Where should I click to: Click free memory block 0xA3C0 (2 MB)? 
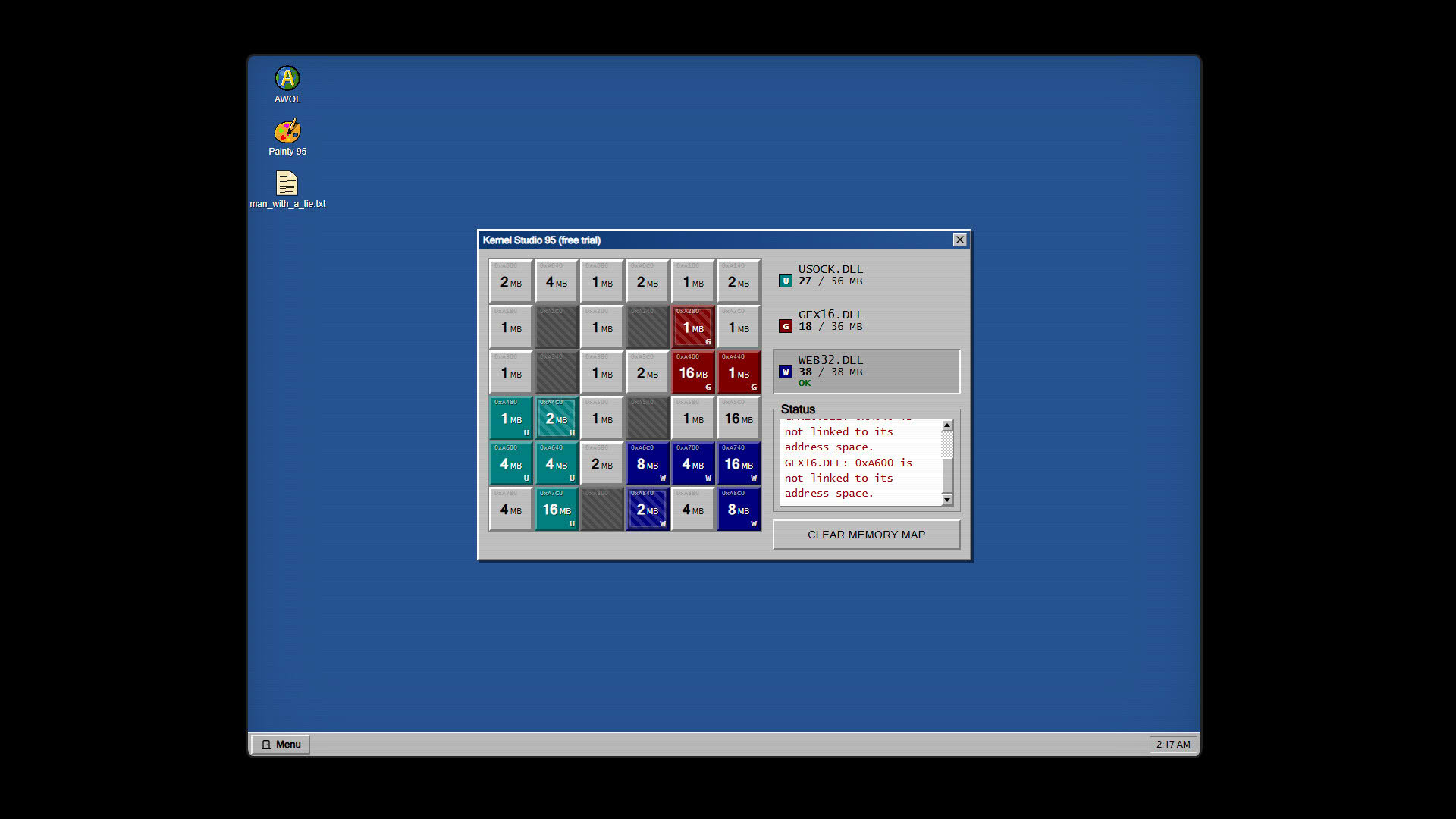click(648, 372)
